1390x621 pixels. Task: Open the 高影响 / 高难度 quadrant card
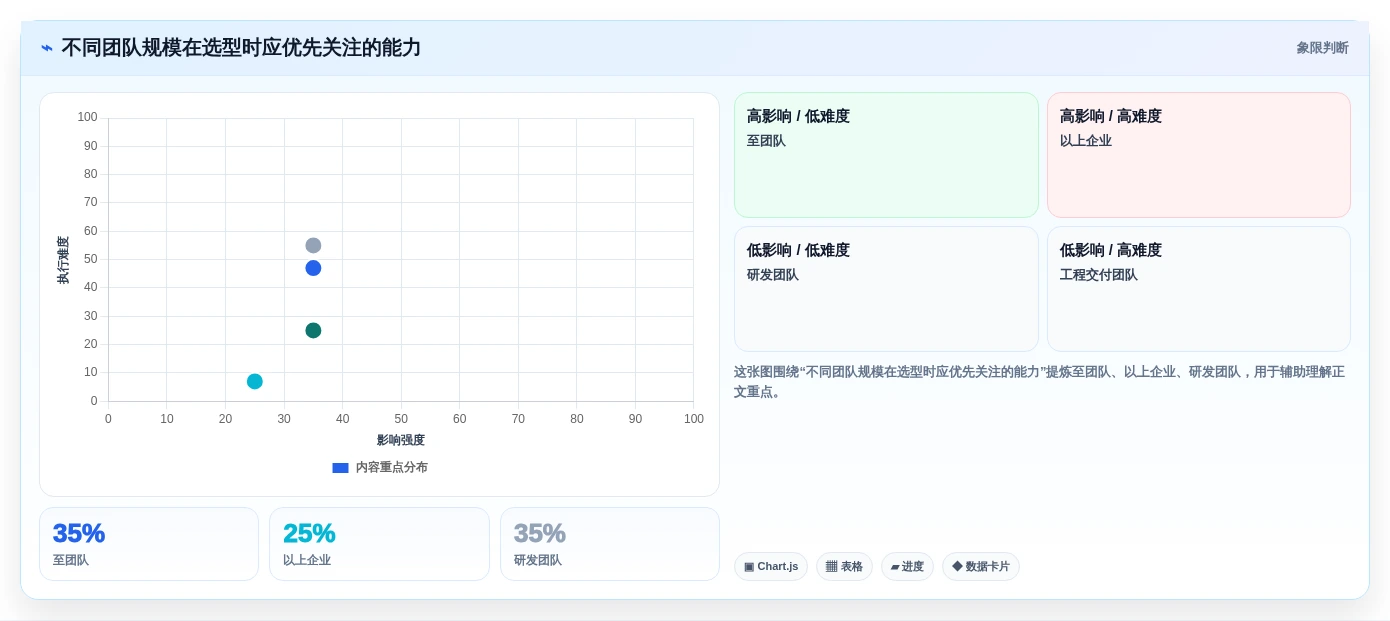1199,155
